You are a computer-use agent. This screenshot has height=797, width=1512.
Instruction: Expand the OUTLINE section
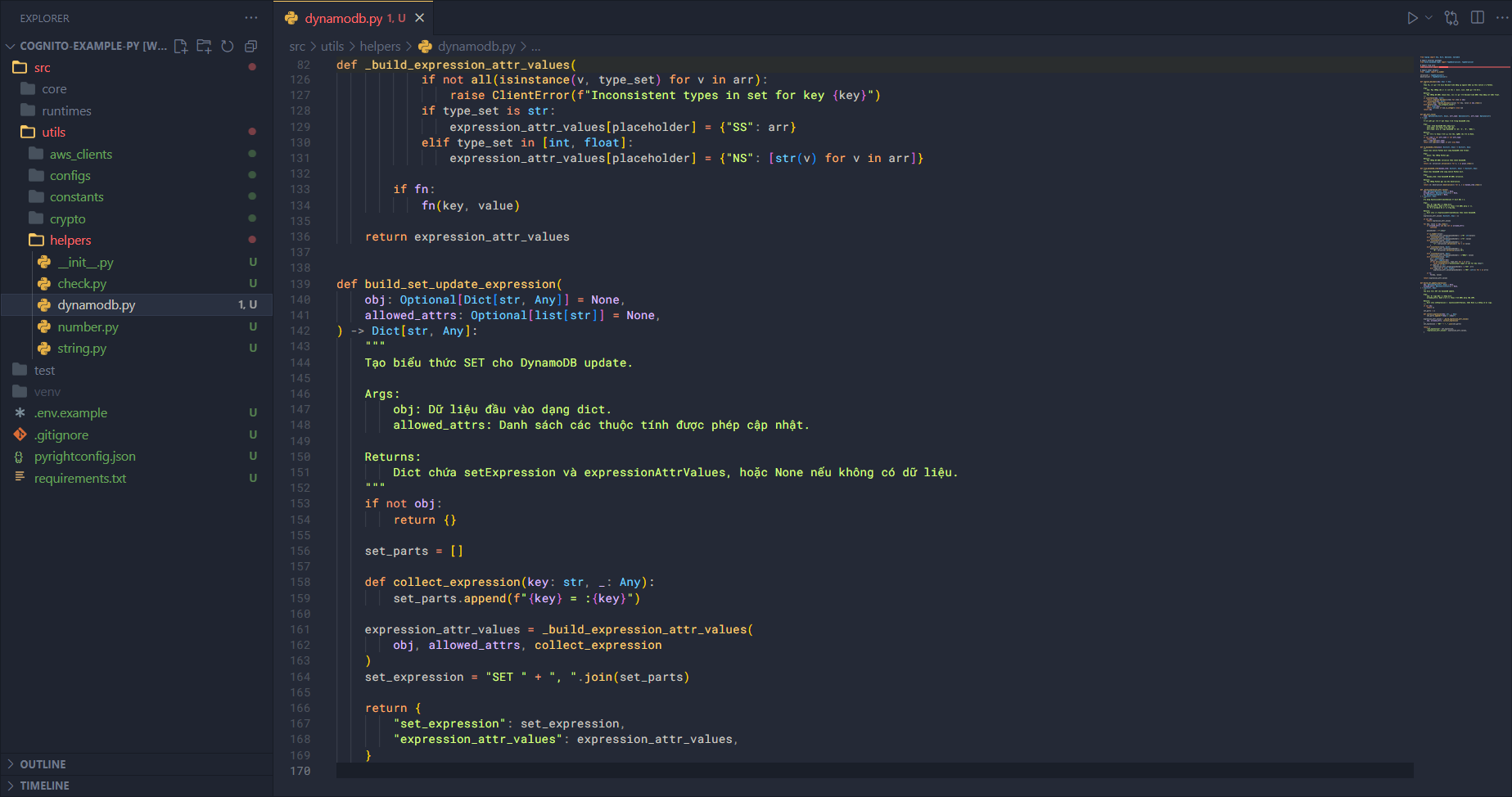pos(43,764)
